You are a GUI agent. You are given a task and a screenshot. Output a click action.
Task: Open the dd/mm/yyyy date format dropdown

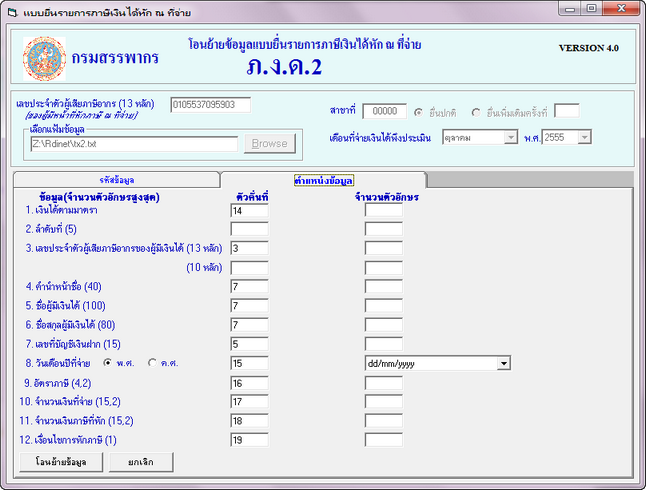(503, 363)
